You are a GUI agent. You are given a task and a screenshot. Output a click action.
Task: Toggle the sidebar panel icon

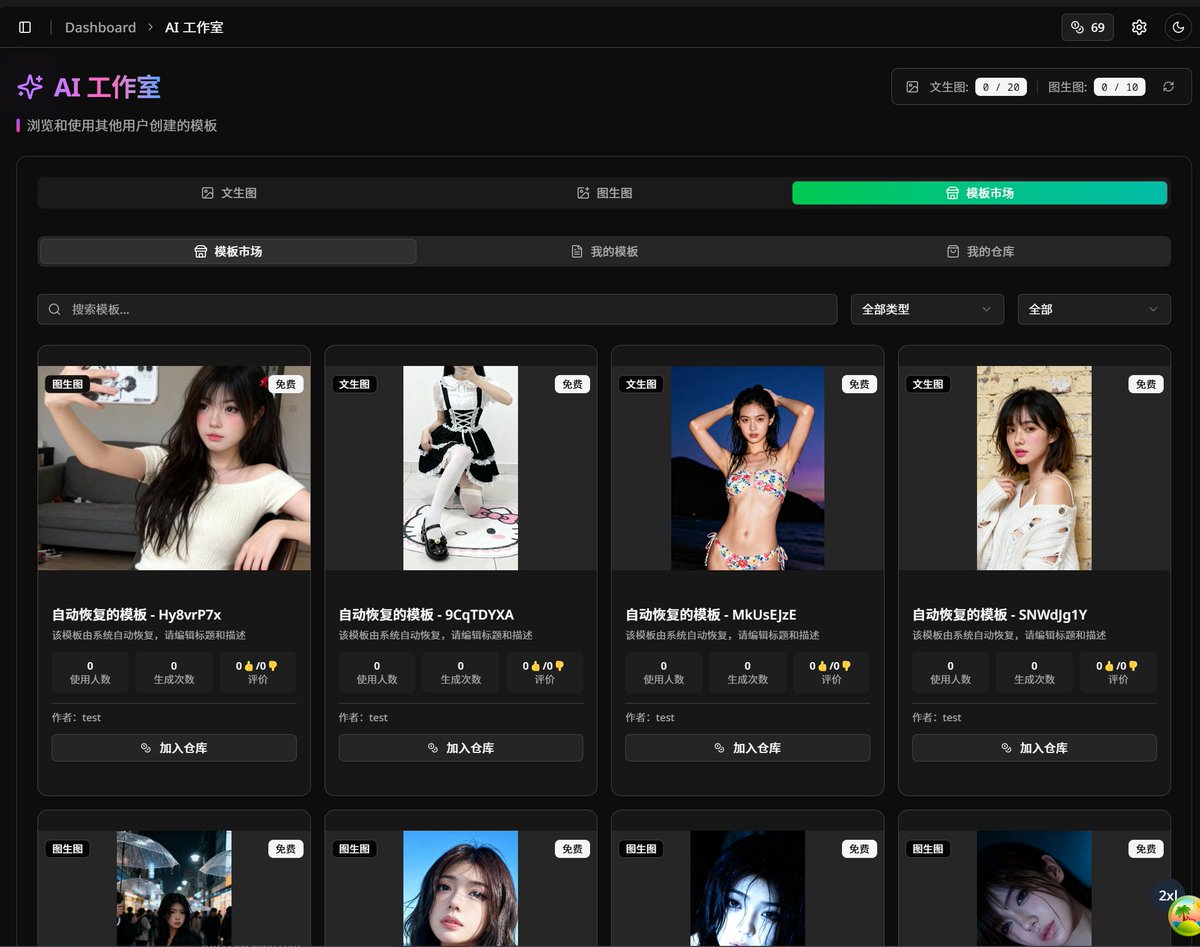click(x=25, y=27)
